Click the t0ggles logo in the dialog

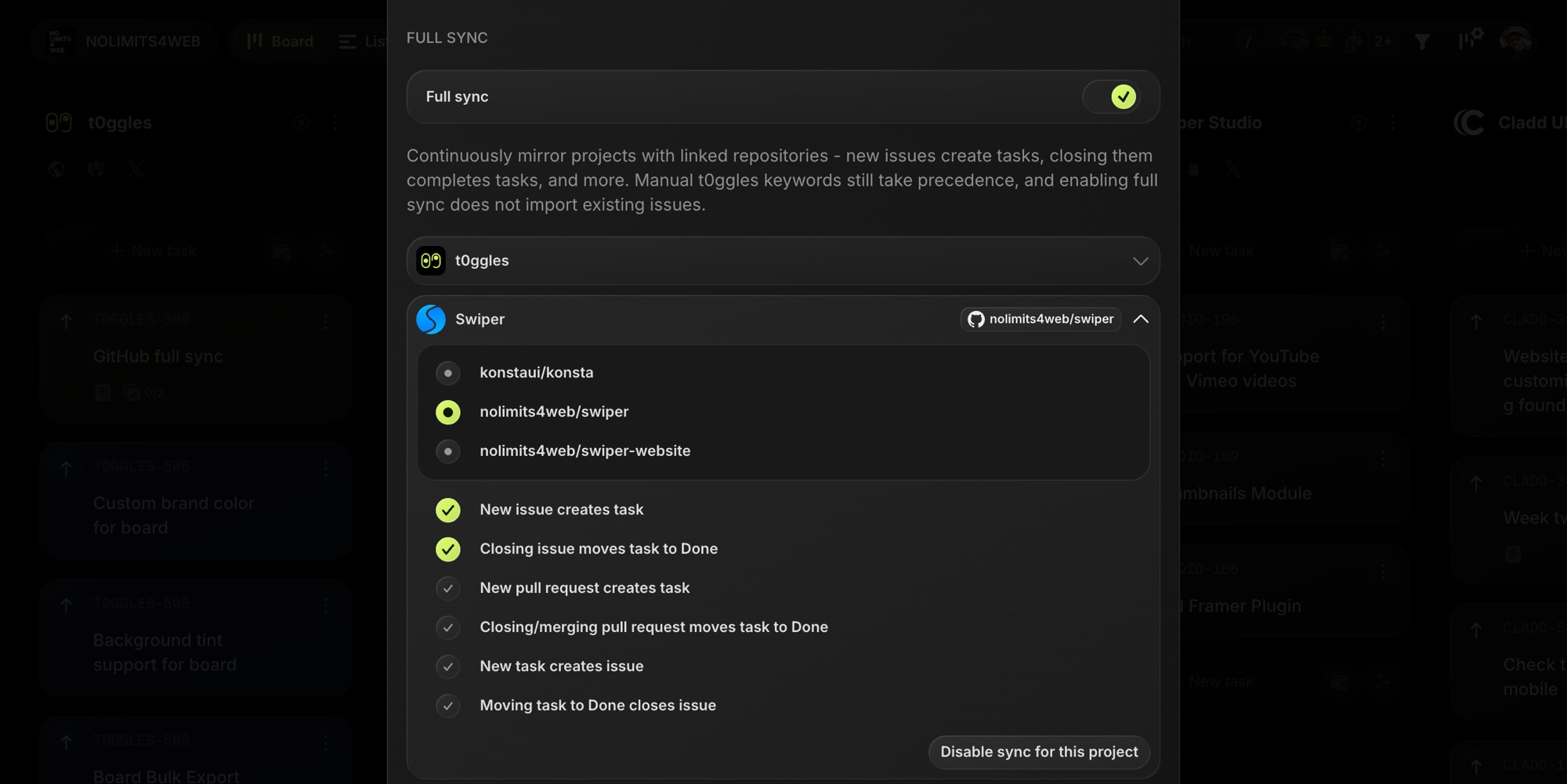coord(431,261)
